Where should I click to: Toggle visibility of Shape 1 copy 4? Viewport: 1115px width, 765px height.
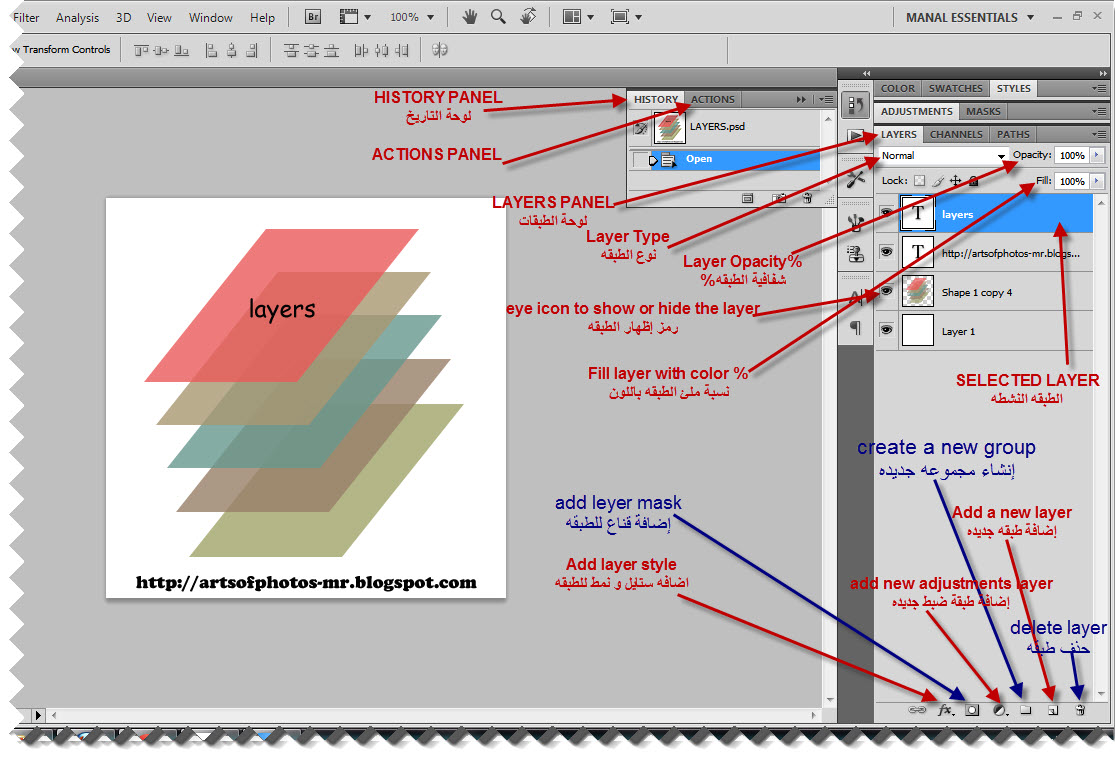[x=887, y=291]
